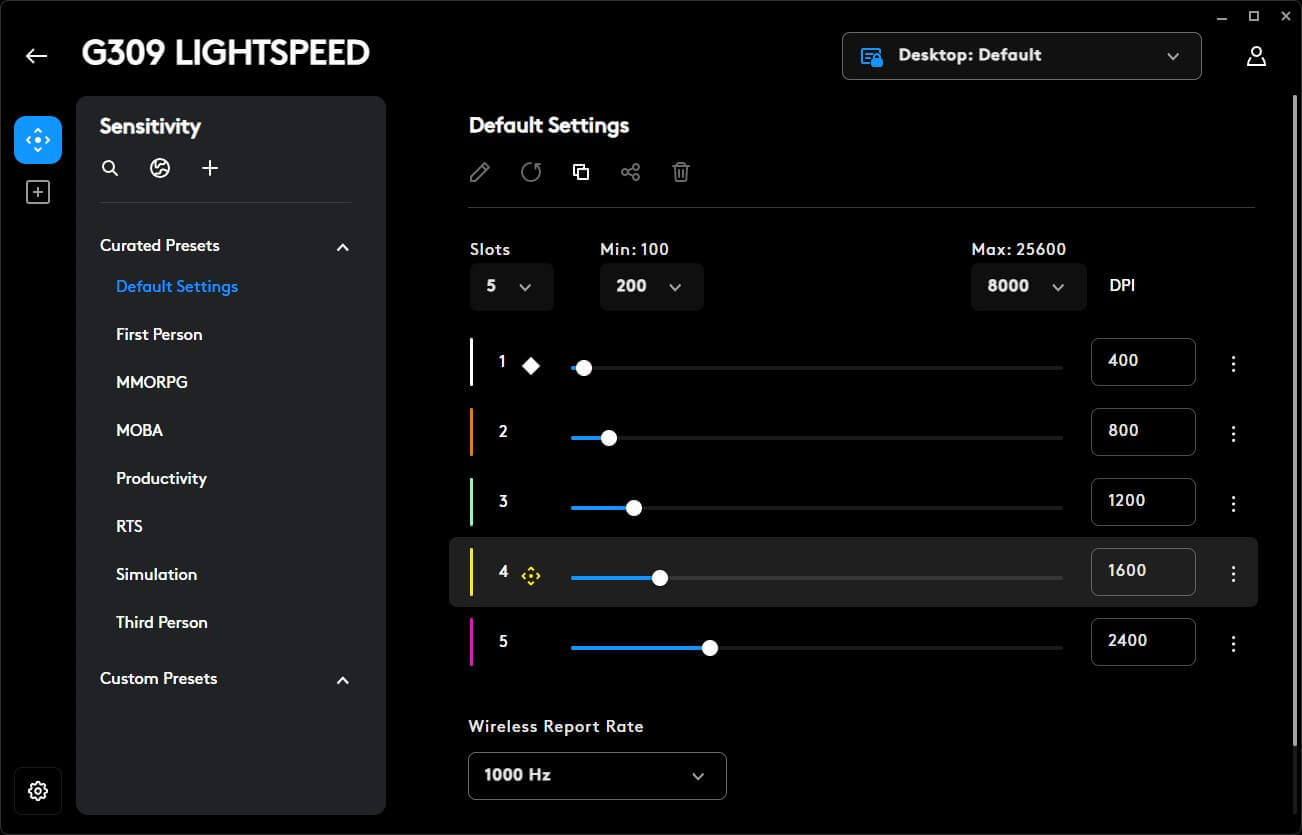Delete the preset with the trash icon

pyautogui.click(x=681, y=172)
